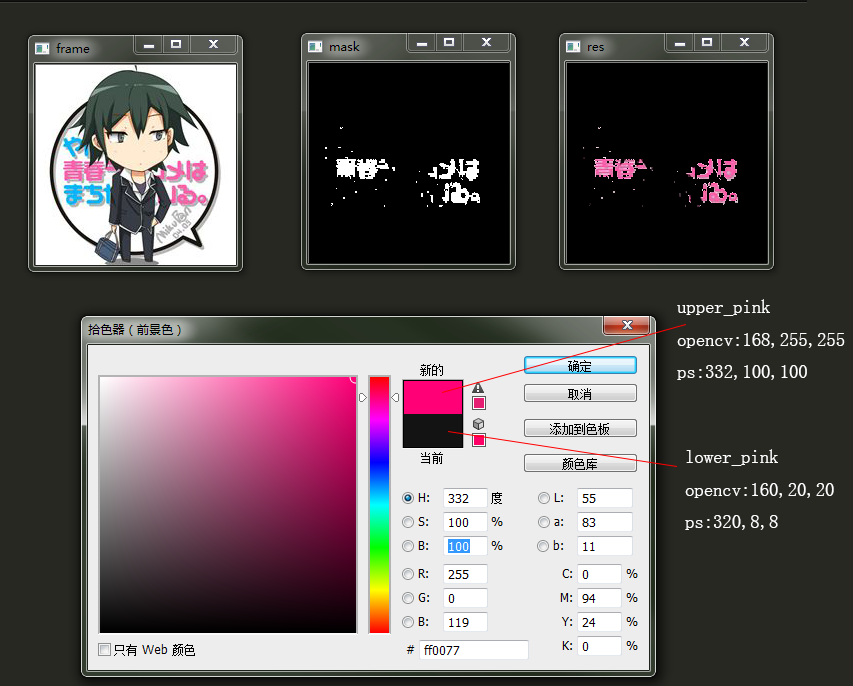Click the 确定 button

(580, 366)
